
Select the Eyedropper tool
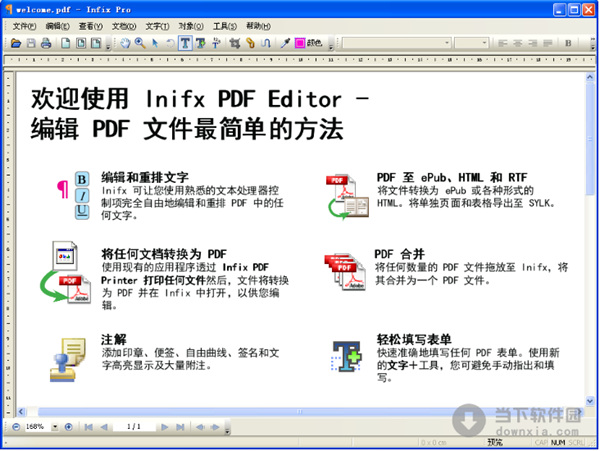coord(285,43)
